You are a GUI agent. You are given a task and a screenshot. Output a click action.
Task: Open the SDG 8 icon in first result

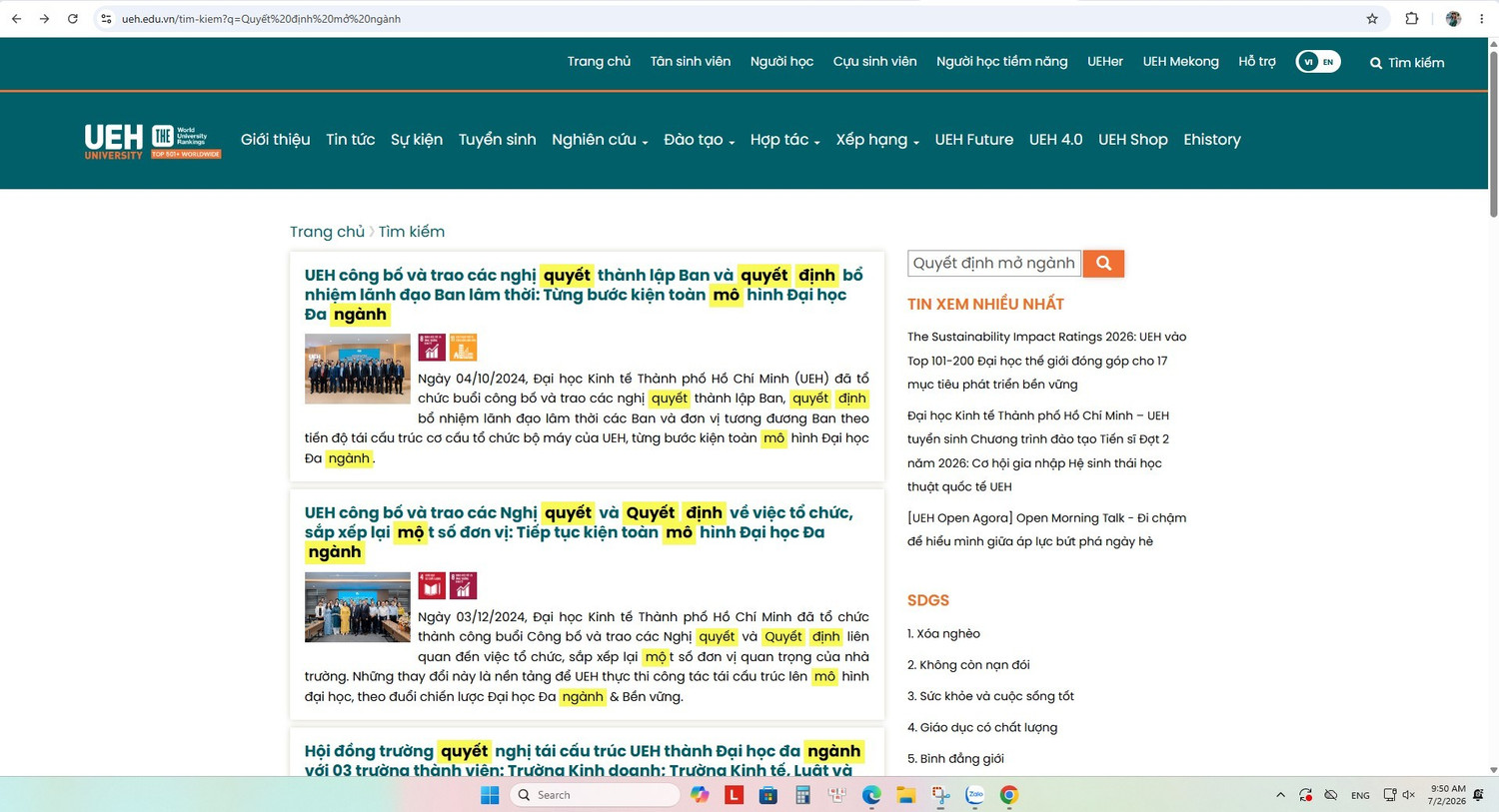(432, 347)
